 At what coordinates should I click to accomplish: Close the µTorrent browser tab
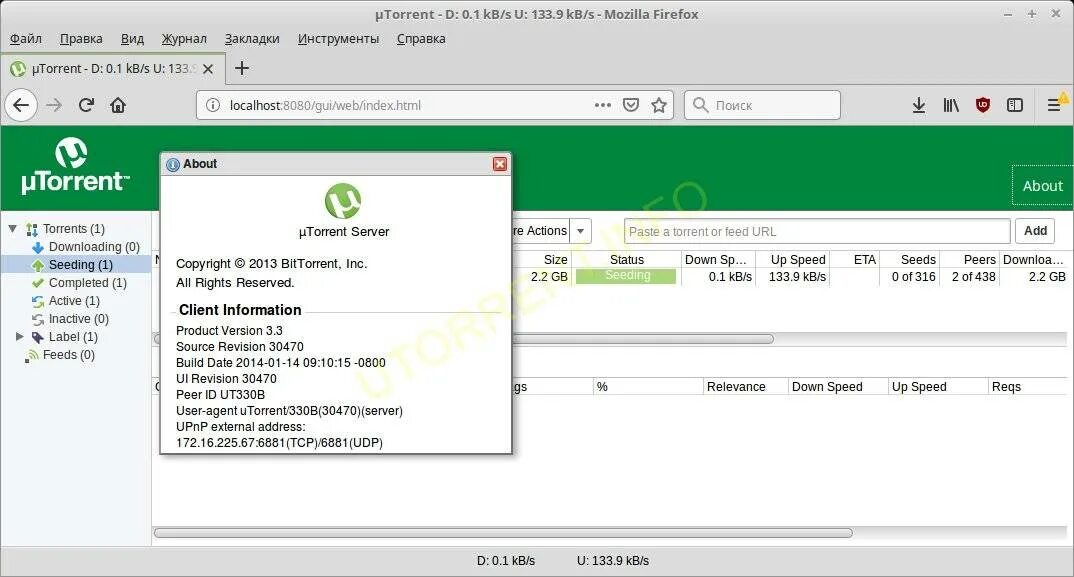click(208, 69)
